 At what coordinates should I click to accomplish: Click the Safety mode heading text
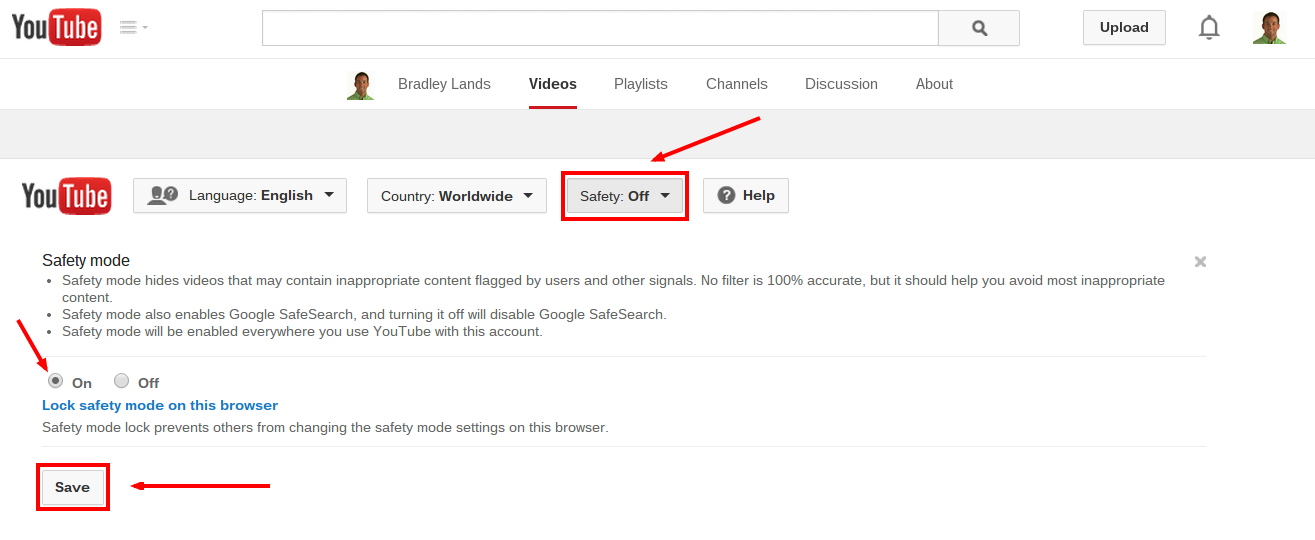(x=86, y=261)
